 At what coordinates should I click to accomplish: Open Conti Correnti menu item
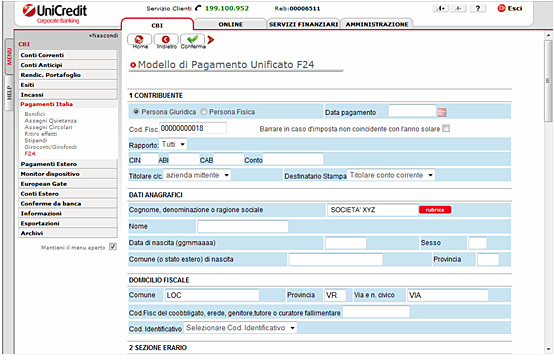point(67,55)
